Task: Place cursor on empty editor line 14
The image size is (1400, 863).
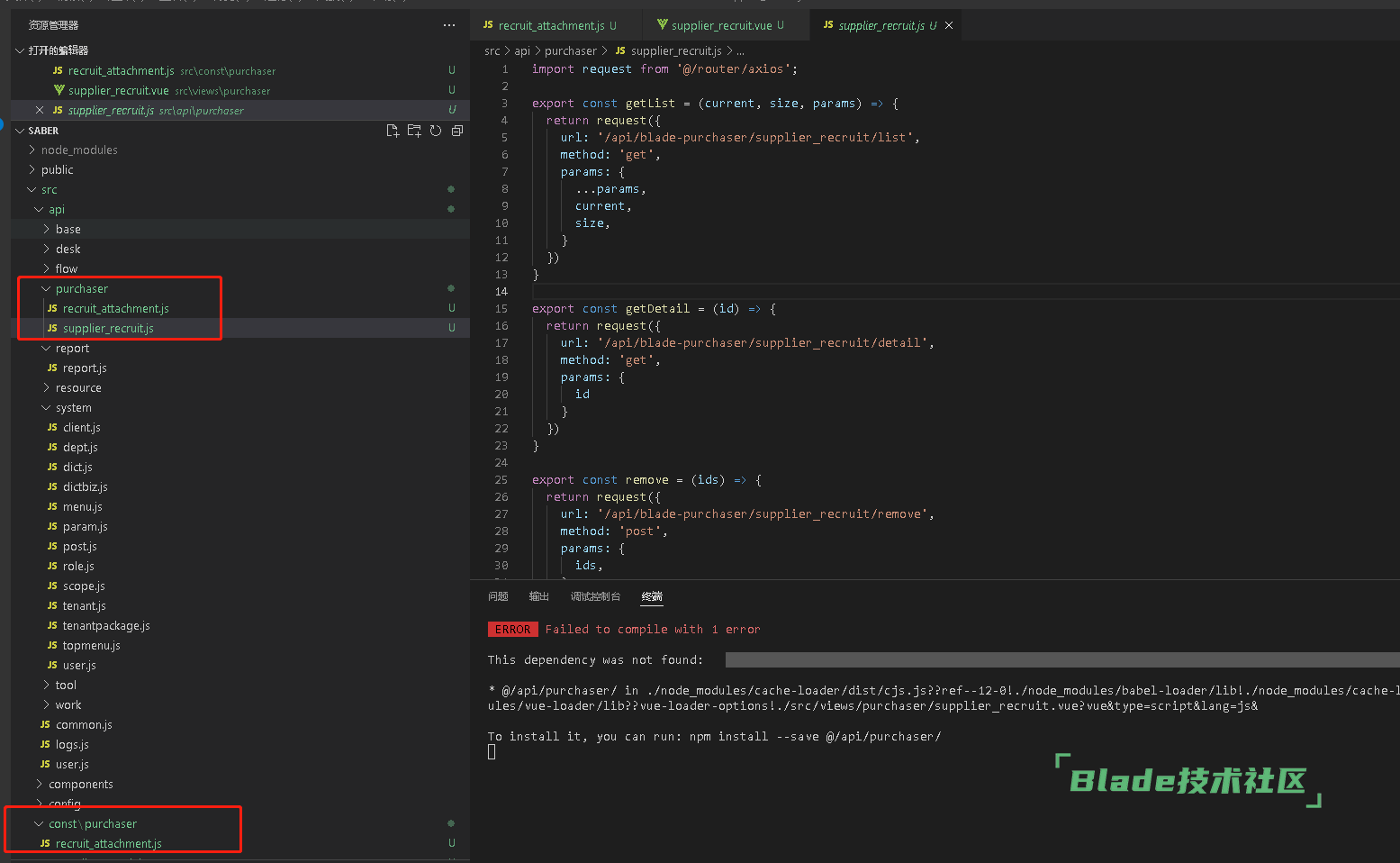Action: 965,292
